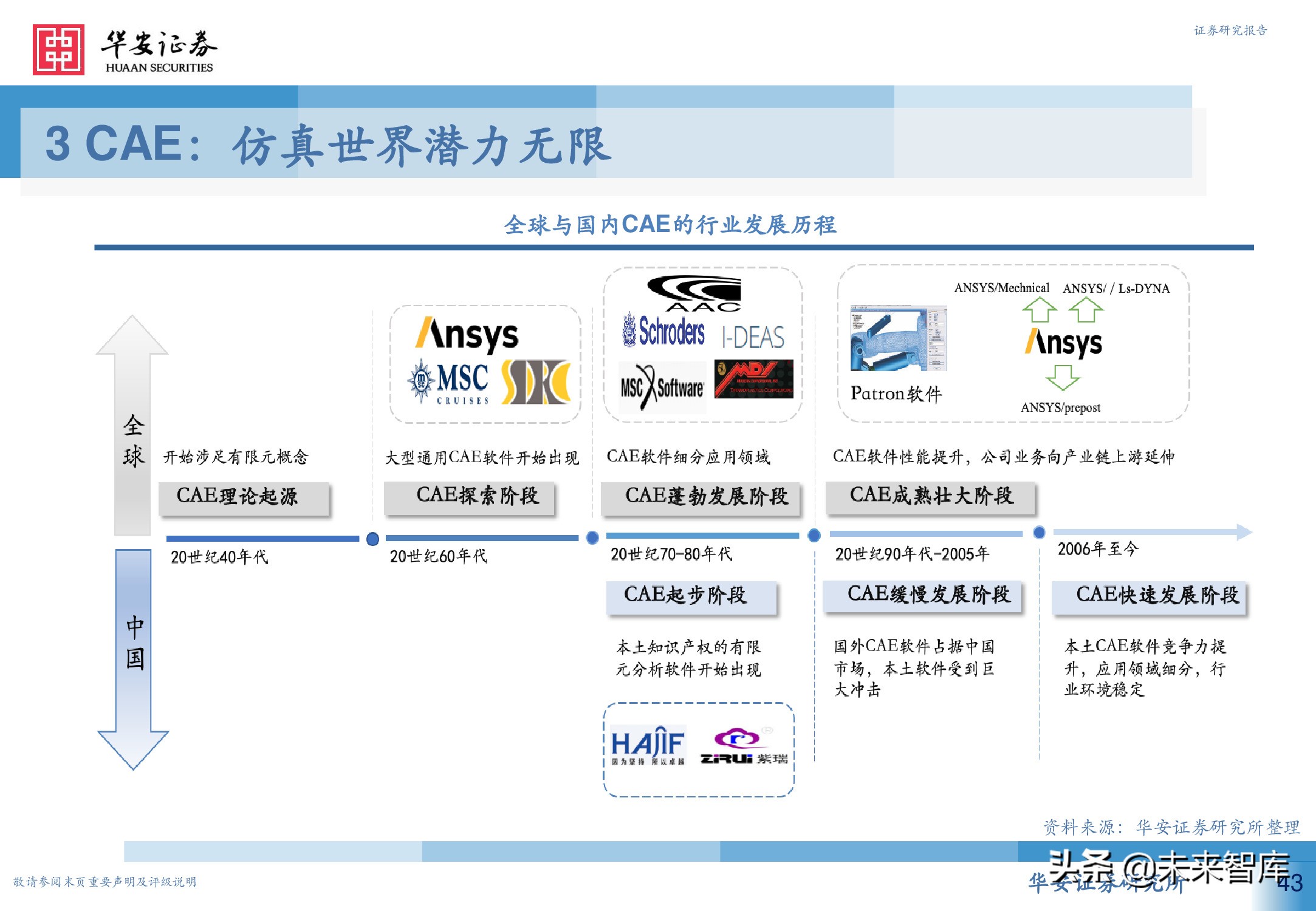Click 证券研究报告 header text
The width and height of the screenshot is (1316, 911).
tap(1230, 30)
